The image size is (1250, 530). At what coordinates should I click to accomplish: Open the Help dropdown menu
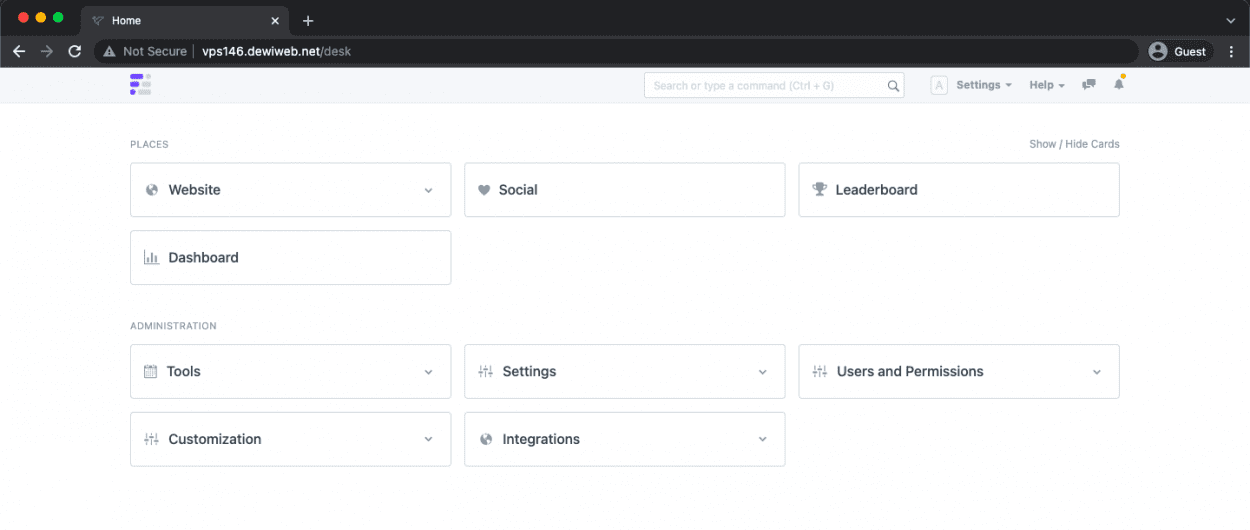point(1047,85)
